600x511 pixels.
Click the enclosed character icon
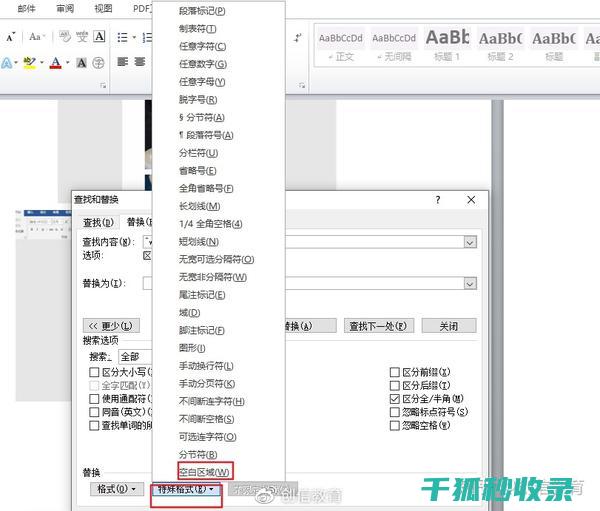click(98, 63)
